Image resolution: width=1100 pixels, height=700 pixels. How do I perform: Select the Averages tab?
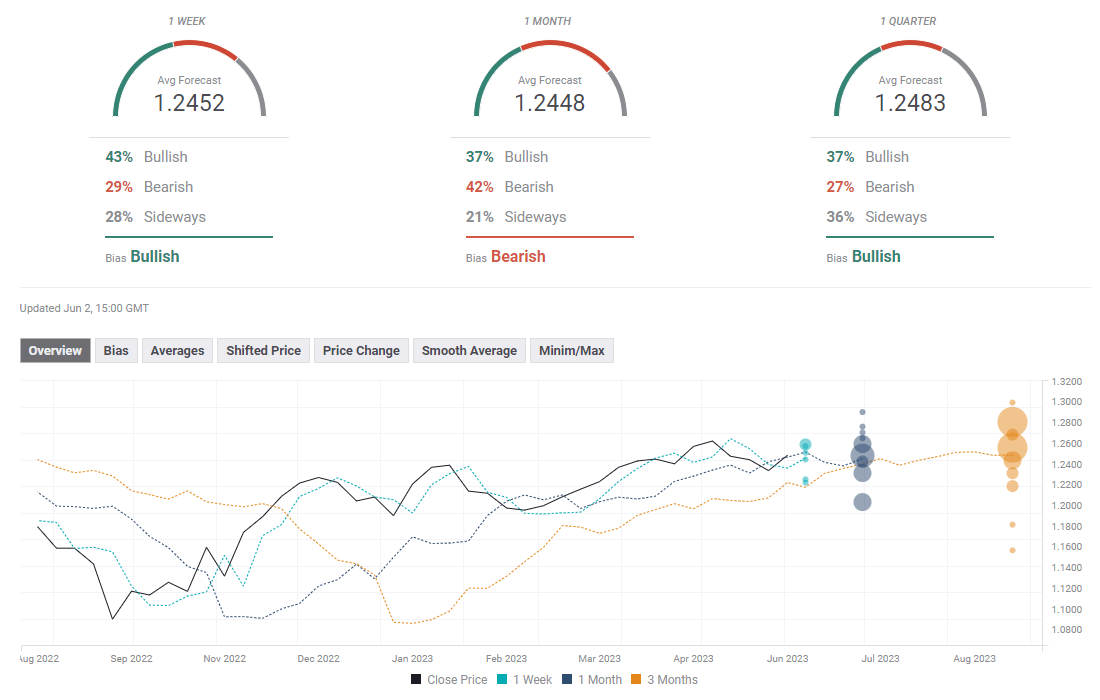[177, 351]
